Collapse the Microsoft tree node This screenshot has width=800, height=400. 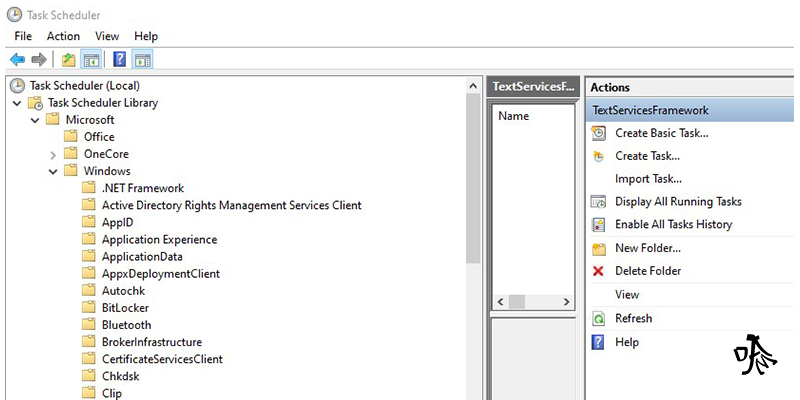coord(35,121)
